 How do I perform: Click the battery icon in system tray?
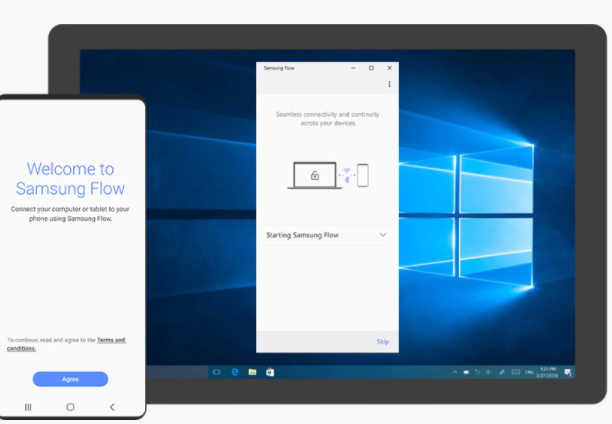466,372
